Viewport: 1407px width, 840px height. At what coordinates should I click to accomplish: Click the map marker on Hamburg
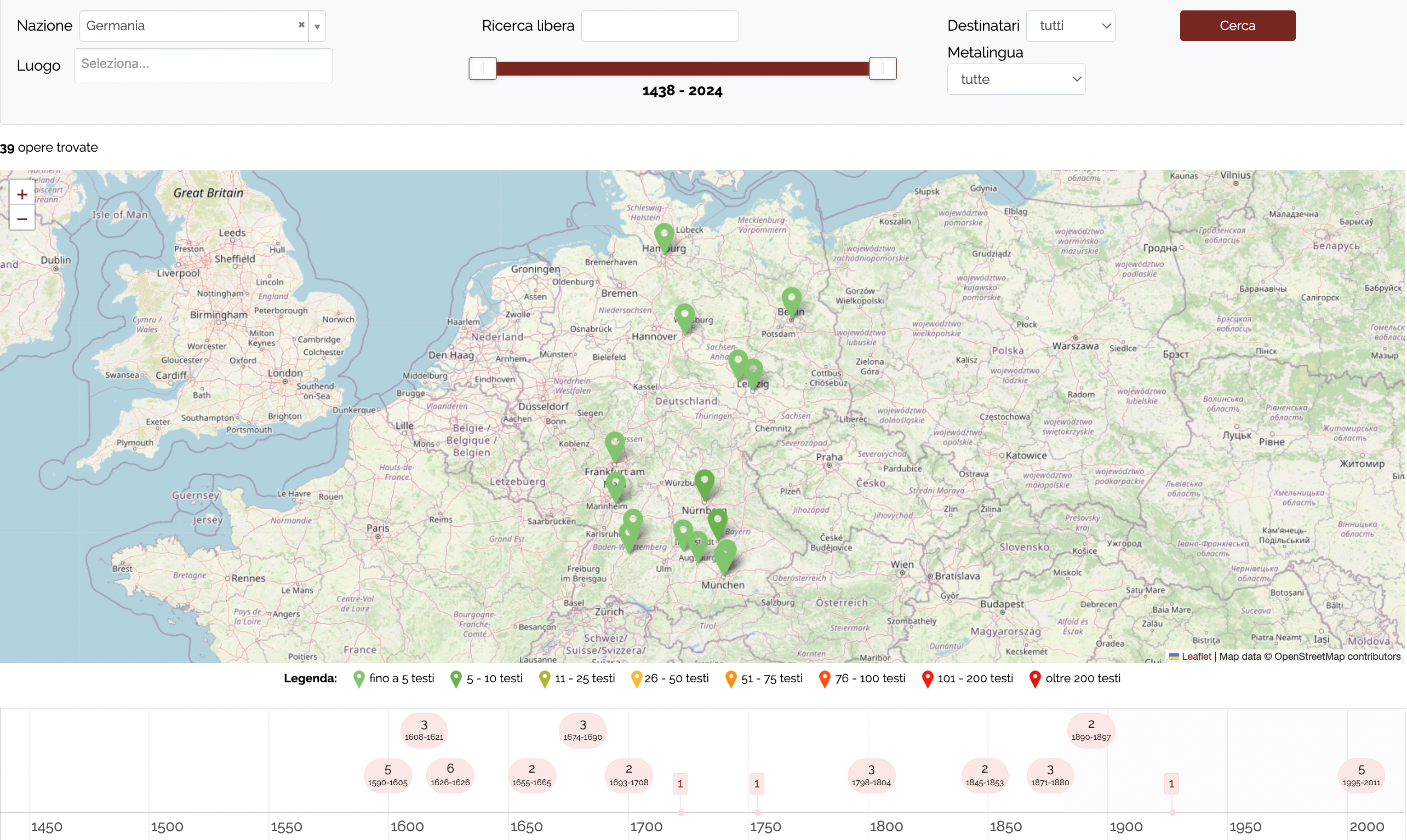[665, 235]
